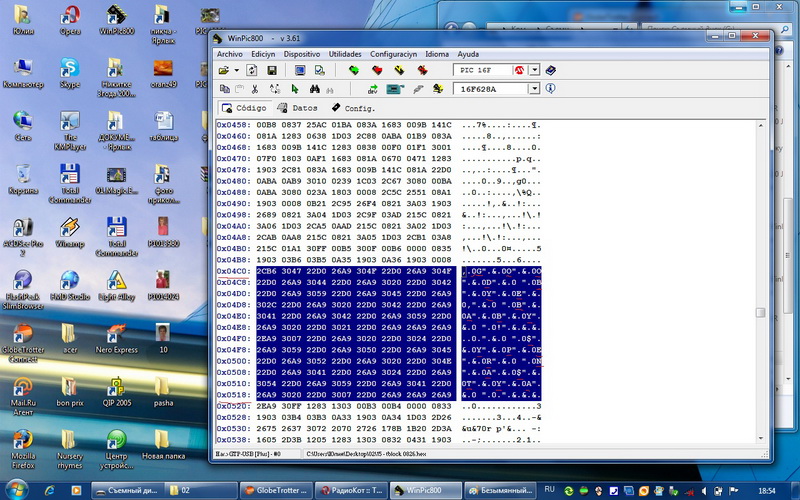The image size is (800, 500).
Task: Click the teal hardware programmer icon
Action: (x=395, y=89)
